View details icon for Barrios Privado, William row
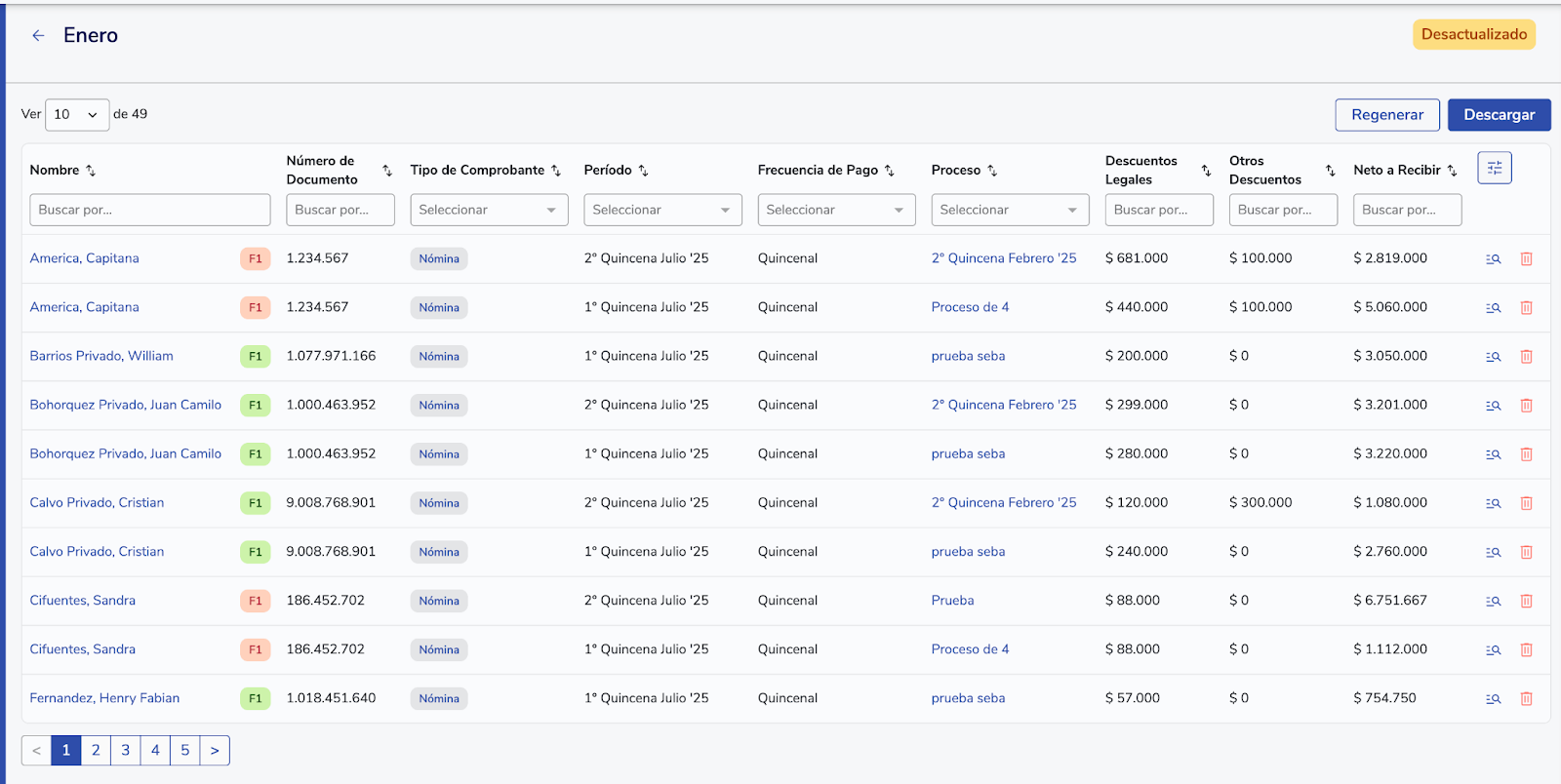This screenshot has width=1561, height=784. click(x=1493, y=357)
